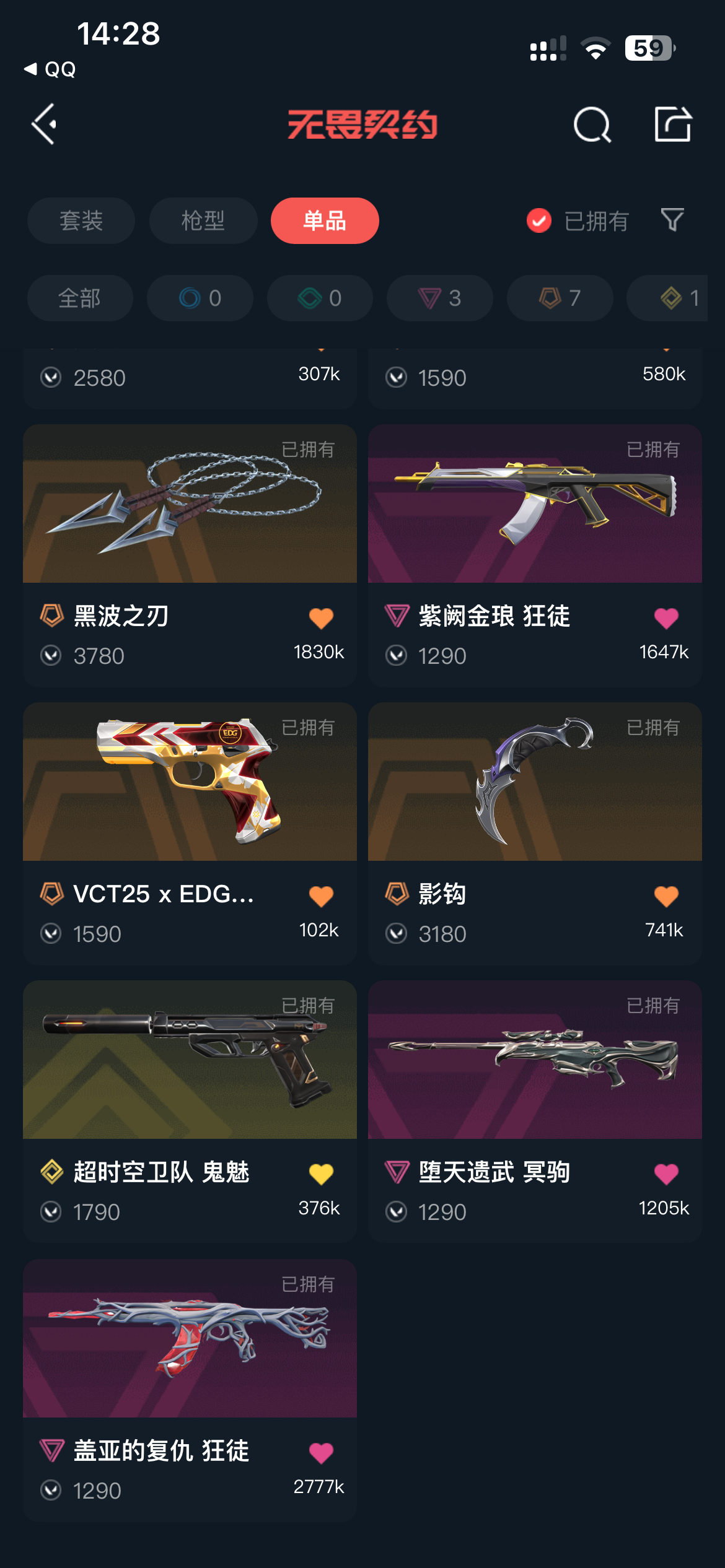Open the filter funnel icon
Image resolution: width=725 pixels, height=1568 pixels.
click(672, 220)
